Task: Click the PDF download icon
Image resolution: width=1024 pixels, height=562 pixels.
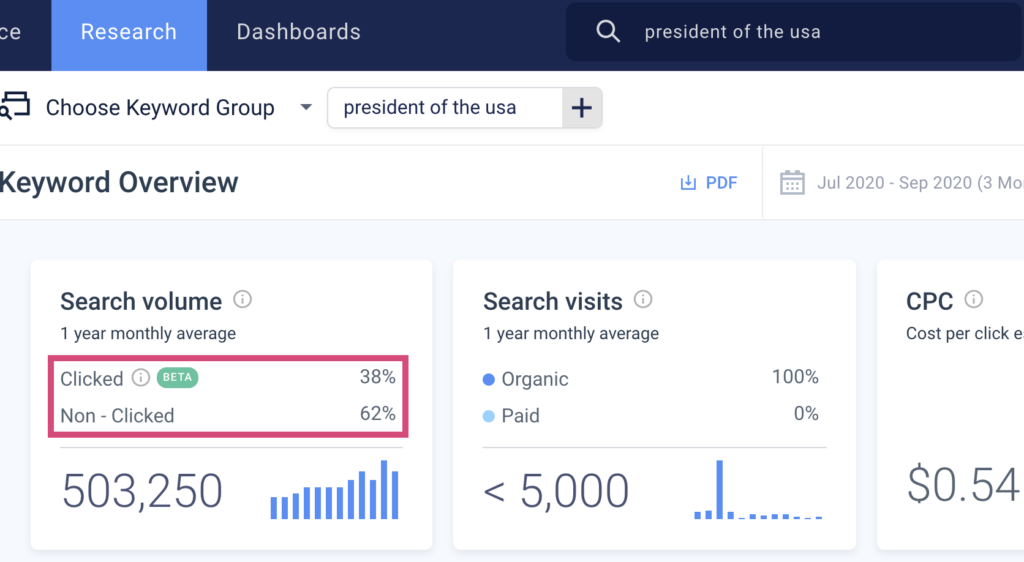Action: 688,183
